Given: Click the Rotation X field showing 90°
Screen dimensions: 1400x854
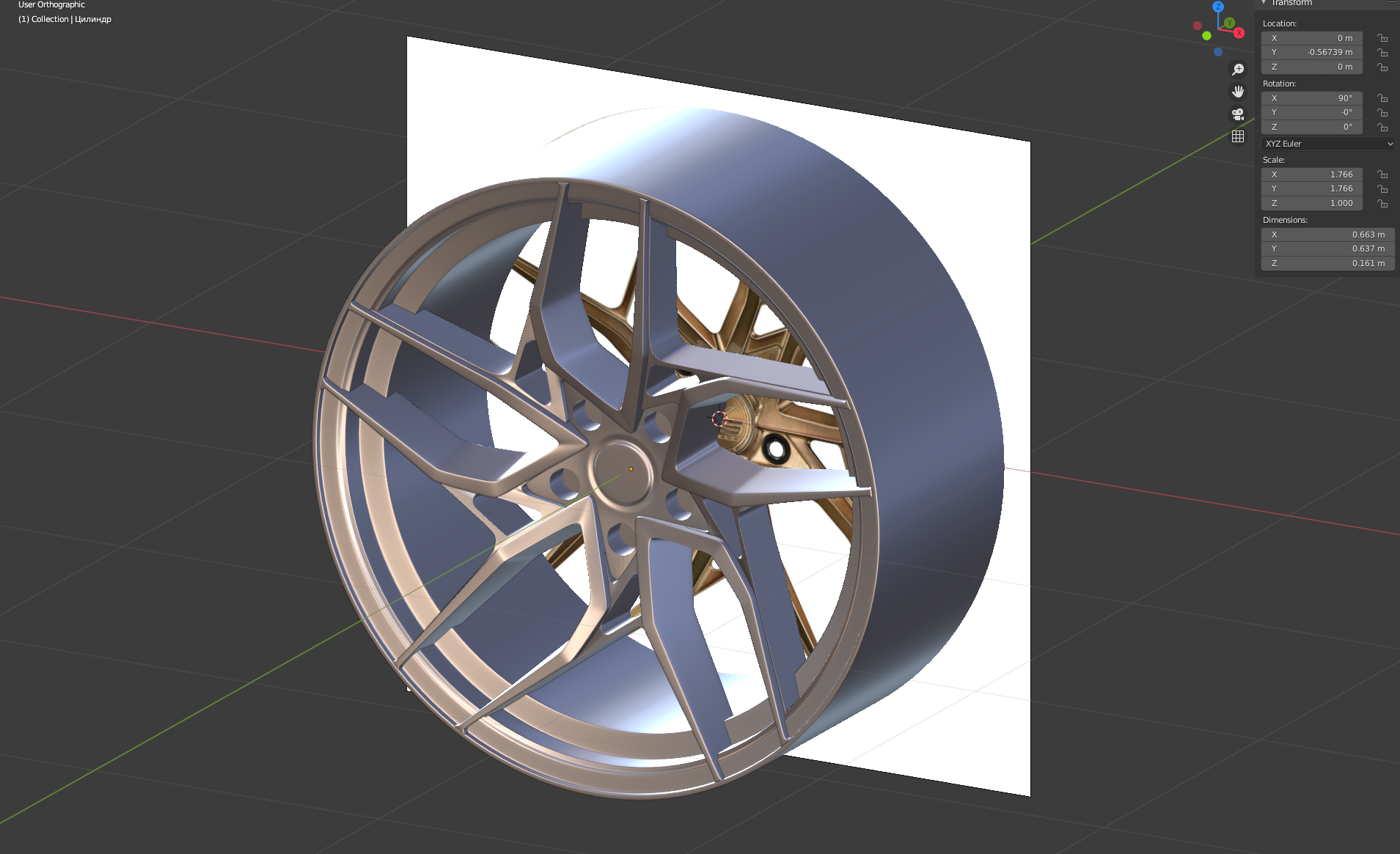Looking at the screenshot, I should tap(1312, 98).
